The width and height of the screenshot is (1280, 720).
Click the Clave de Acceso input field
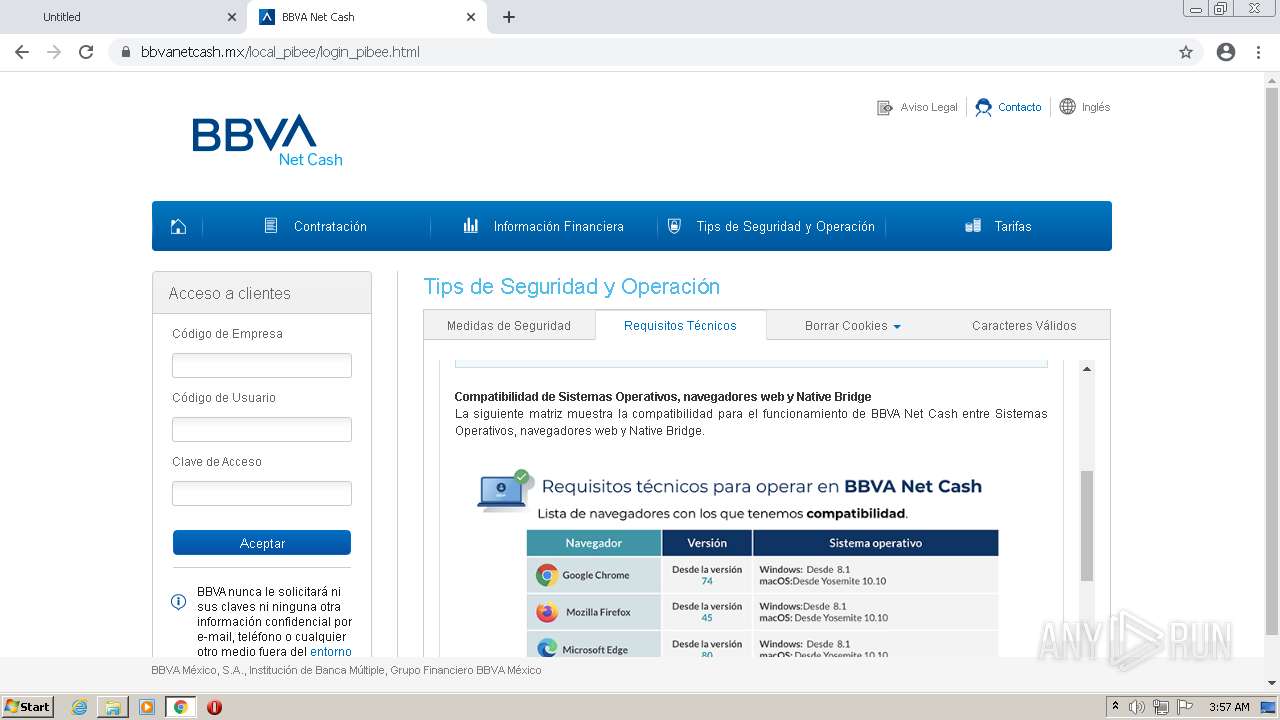coord(262,493)
